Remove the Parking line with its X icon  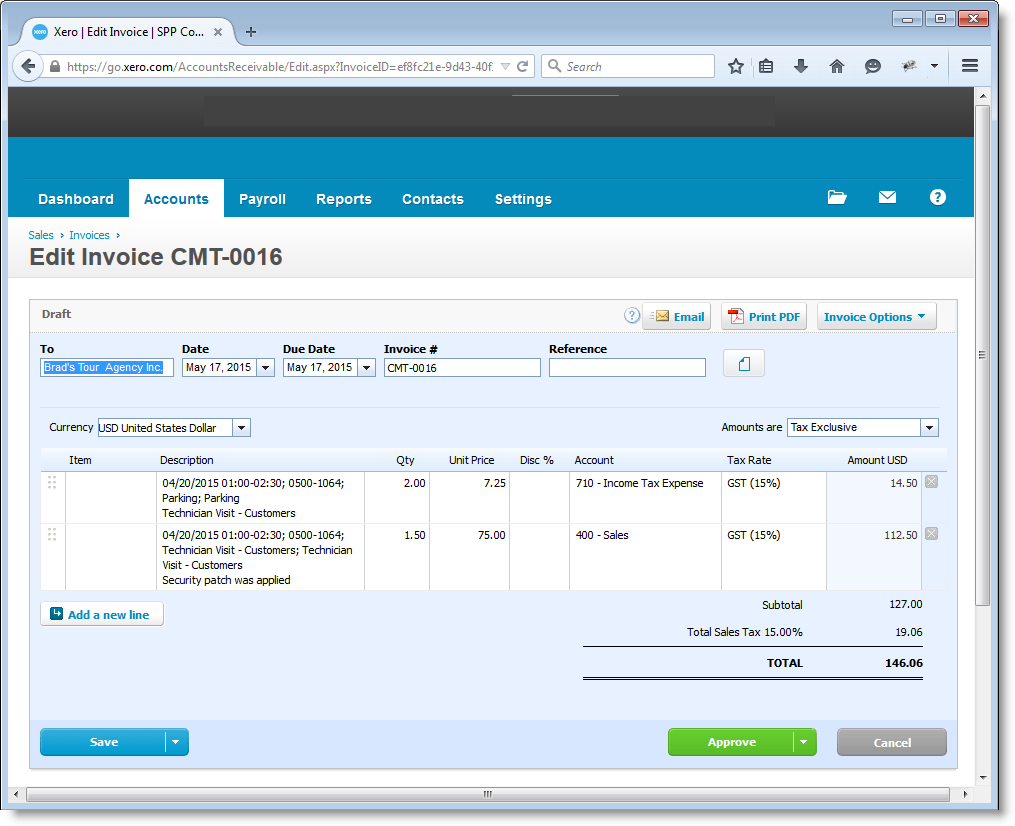pos(931,481)
